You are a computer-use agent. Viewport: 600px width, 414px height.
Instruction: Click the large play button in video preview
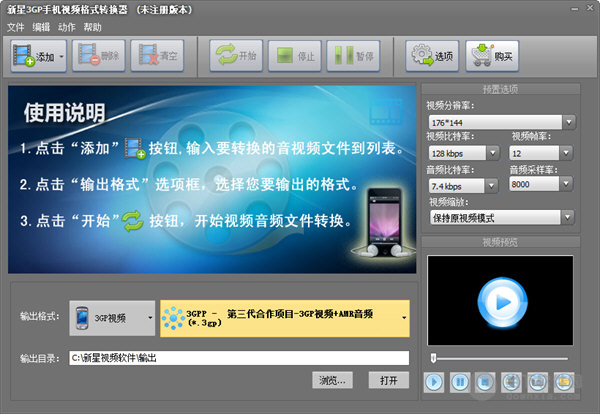tap(502, 303)
